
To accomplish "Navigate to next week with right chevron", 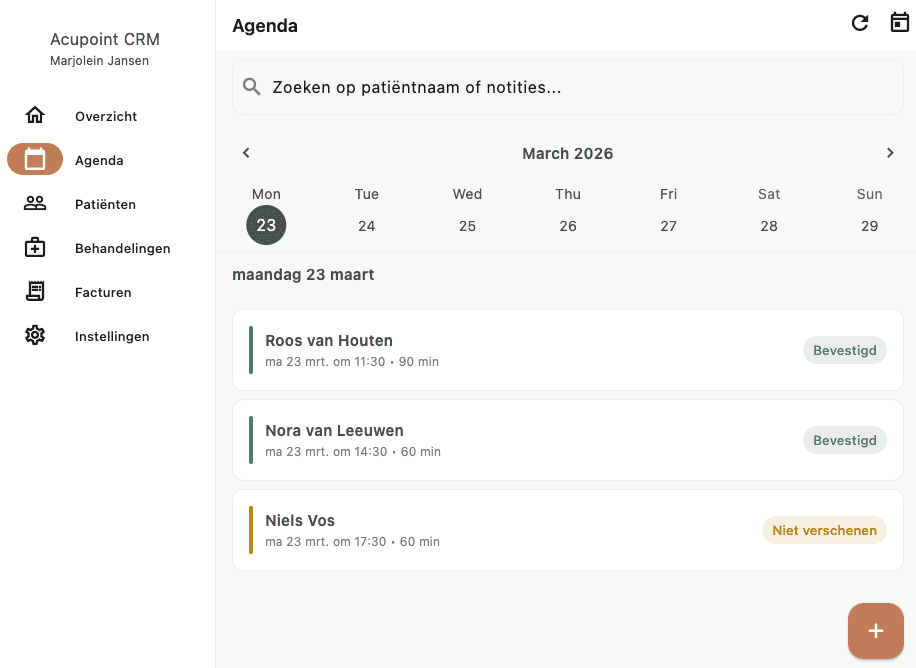I will pos(890,153).
